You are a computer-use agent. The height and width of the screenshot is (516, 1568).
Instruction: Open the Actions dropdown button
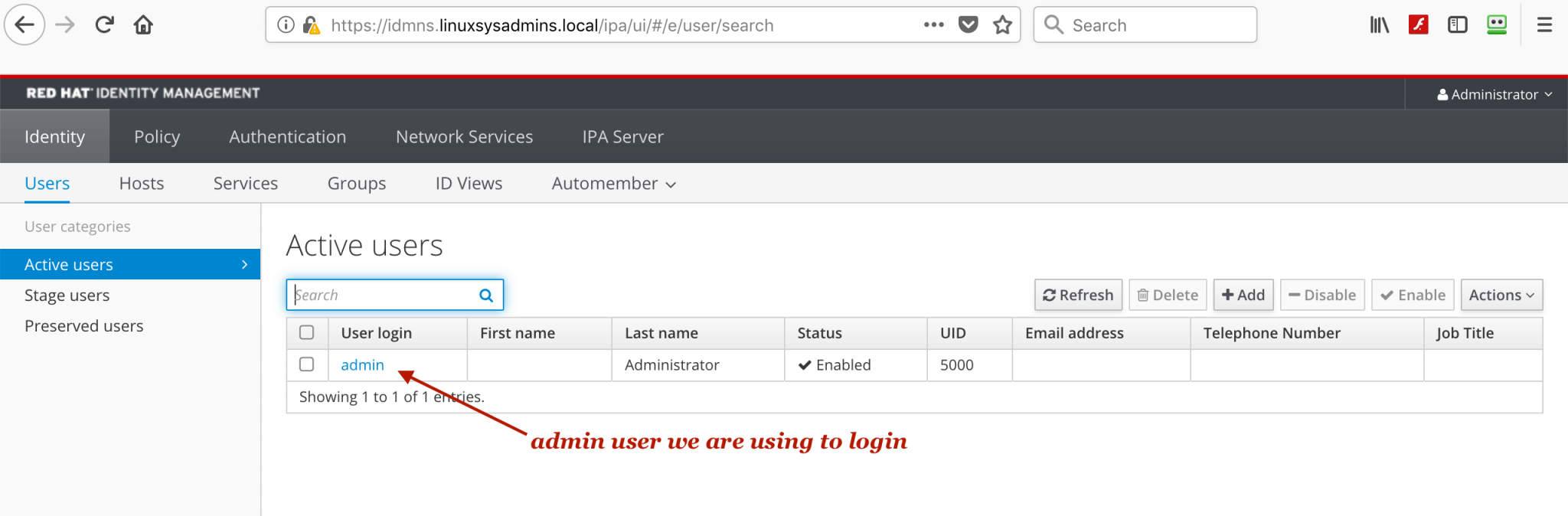(x=1501, y=295)
